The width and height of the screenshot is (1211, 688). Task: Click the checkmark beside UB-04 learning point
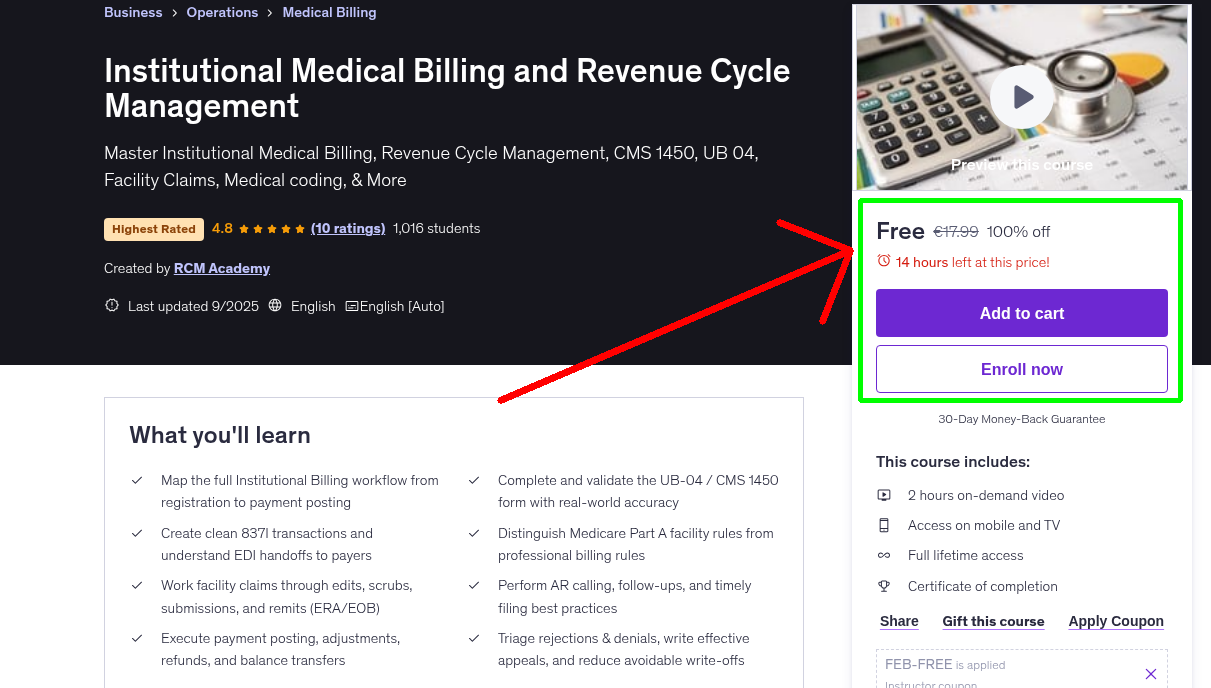tap(474, 480)
